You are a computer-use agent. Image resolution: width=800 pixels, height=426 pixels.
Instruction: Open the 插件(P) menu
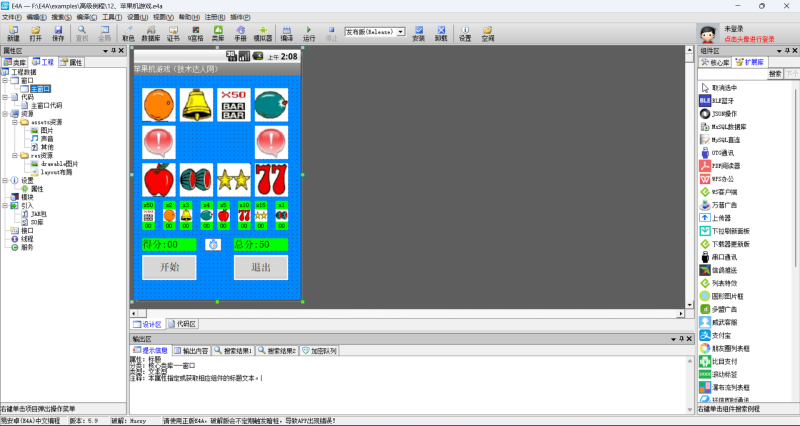240,17
